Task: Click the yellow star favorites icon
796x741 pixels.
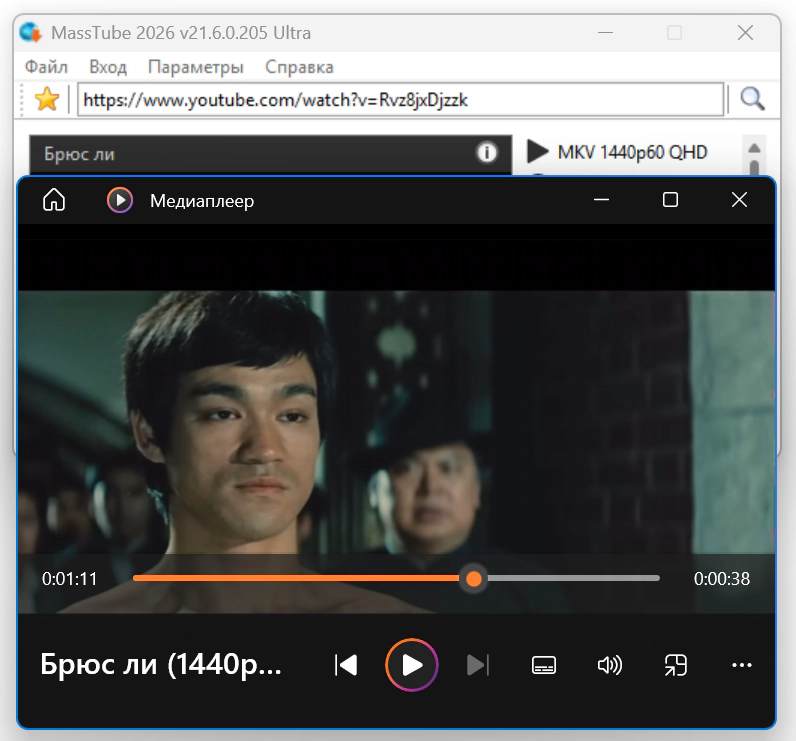Action: coord(47,99)
